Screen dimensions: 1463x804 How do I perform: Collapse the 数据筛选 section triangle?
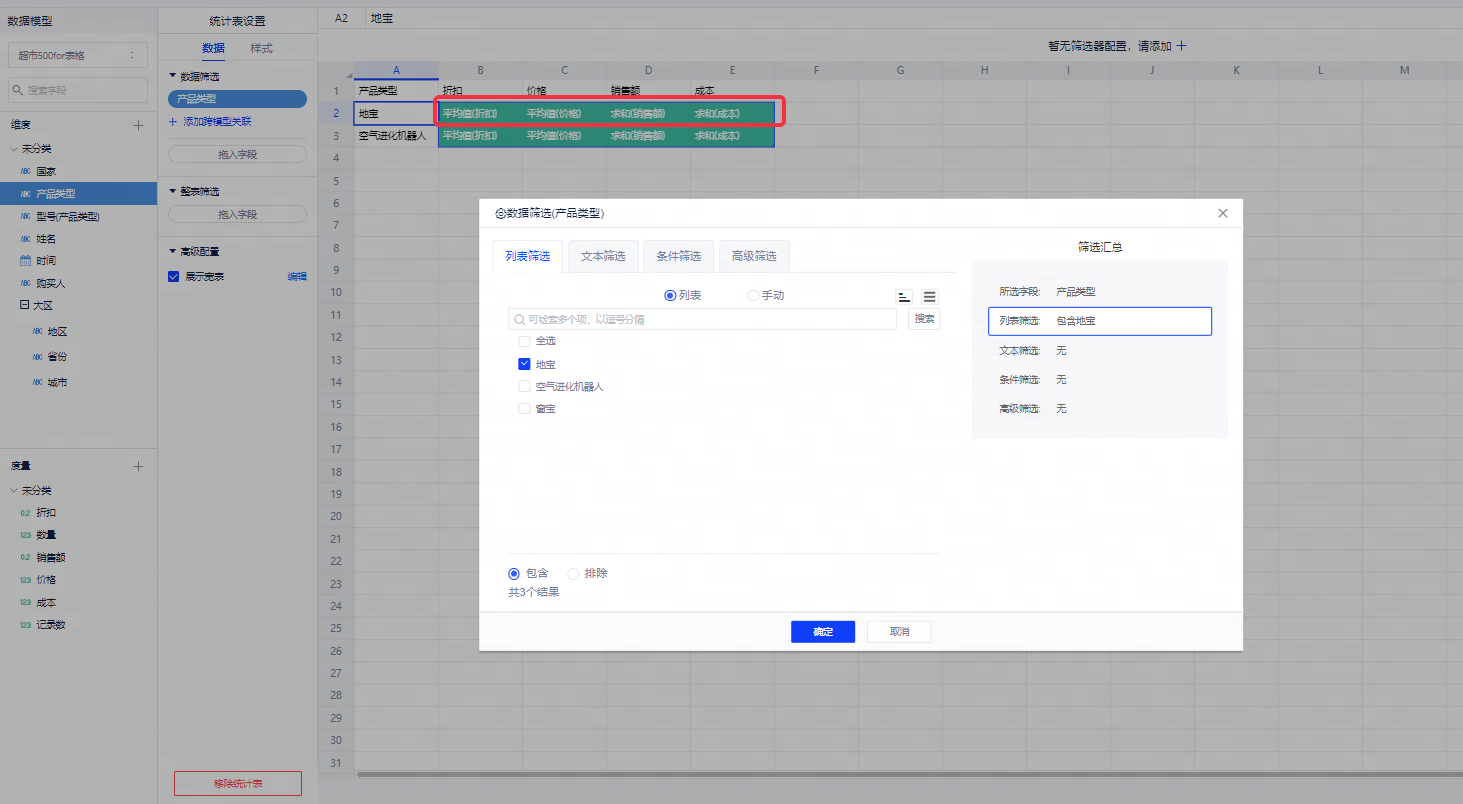172,76
